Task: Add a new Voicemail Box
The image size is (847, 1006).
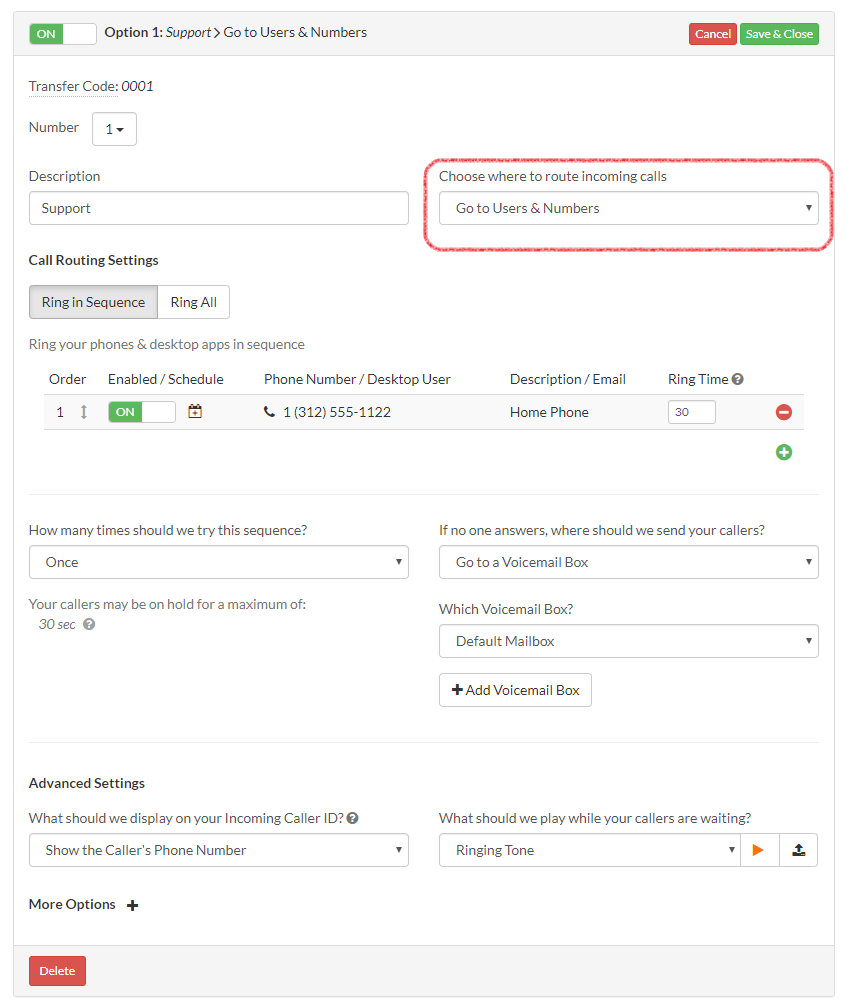Action: pyautogui.click(x=514, y=689)
